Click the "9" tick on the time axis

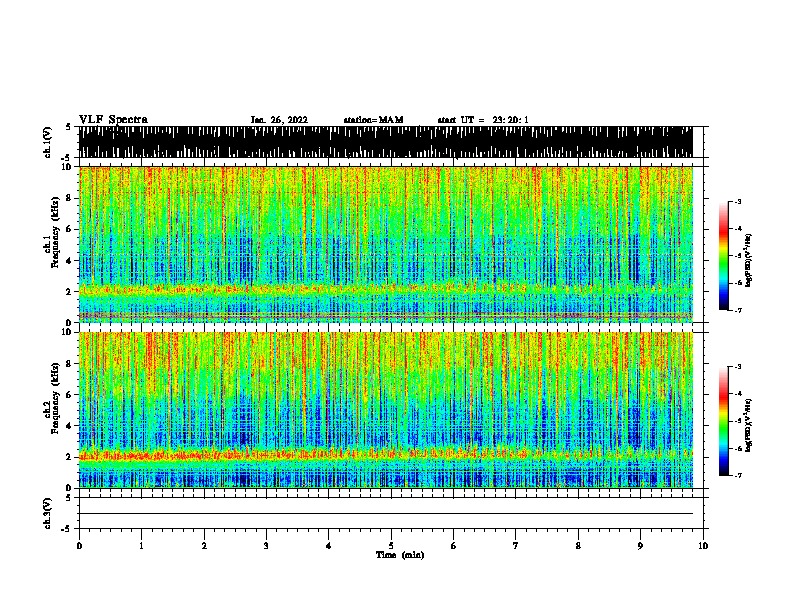pos(640,545)
